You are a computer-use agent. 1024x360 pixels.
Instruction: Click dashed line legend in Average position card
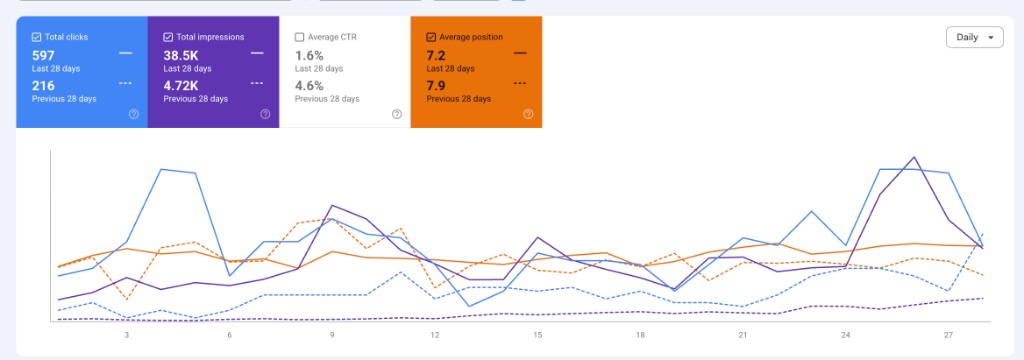pyautogui.click(x=520, y=83)
